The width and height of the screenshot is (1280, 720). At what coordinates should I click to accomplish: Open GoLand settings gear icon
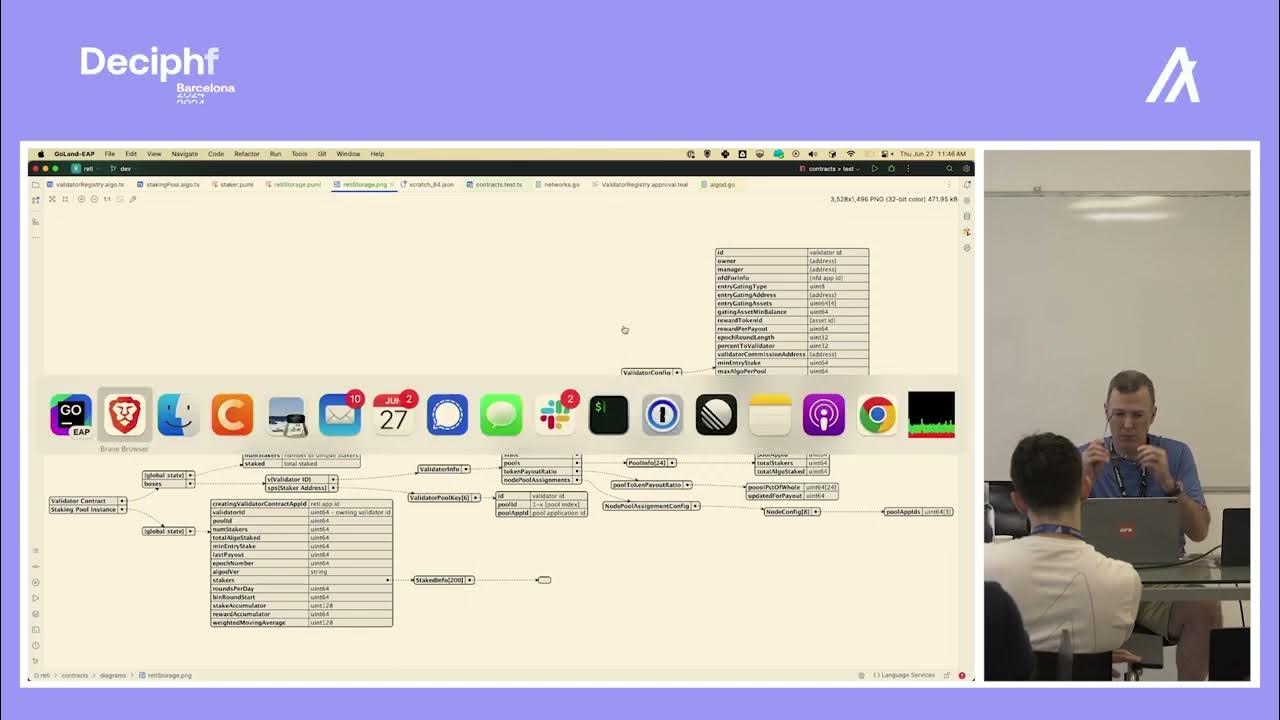point(966,169)
